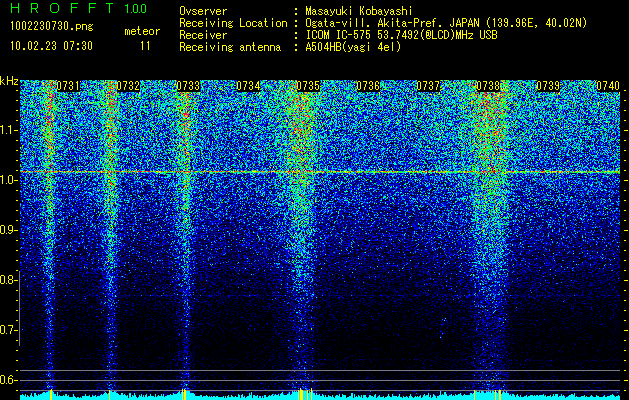
Task: Click the 0.8 frequency axis label
Action: (x=8, y=280)
